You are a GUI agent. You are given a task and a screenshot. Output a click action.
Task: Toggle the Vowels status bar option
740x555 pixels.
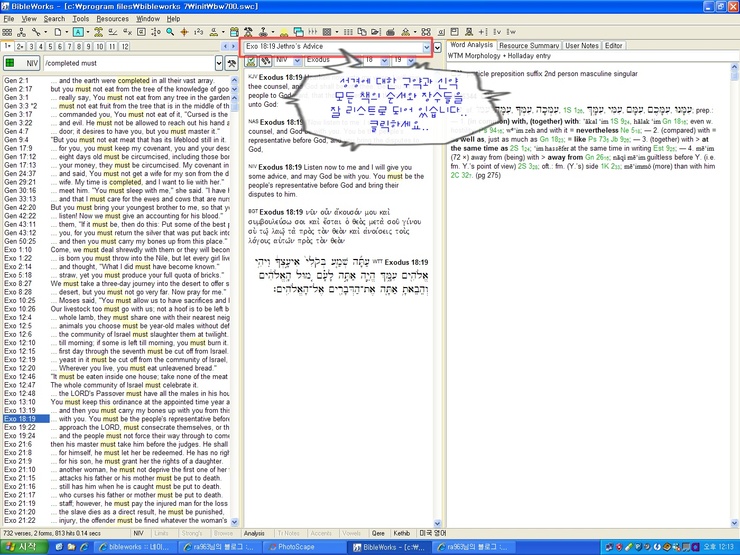352,533
